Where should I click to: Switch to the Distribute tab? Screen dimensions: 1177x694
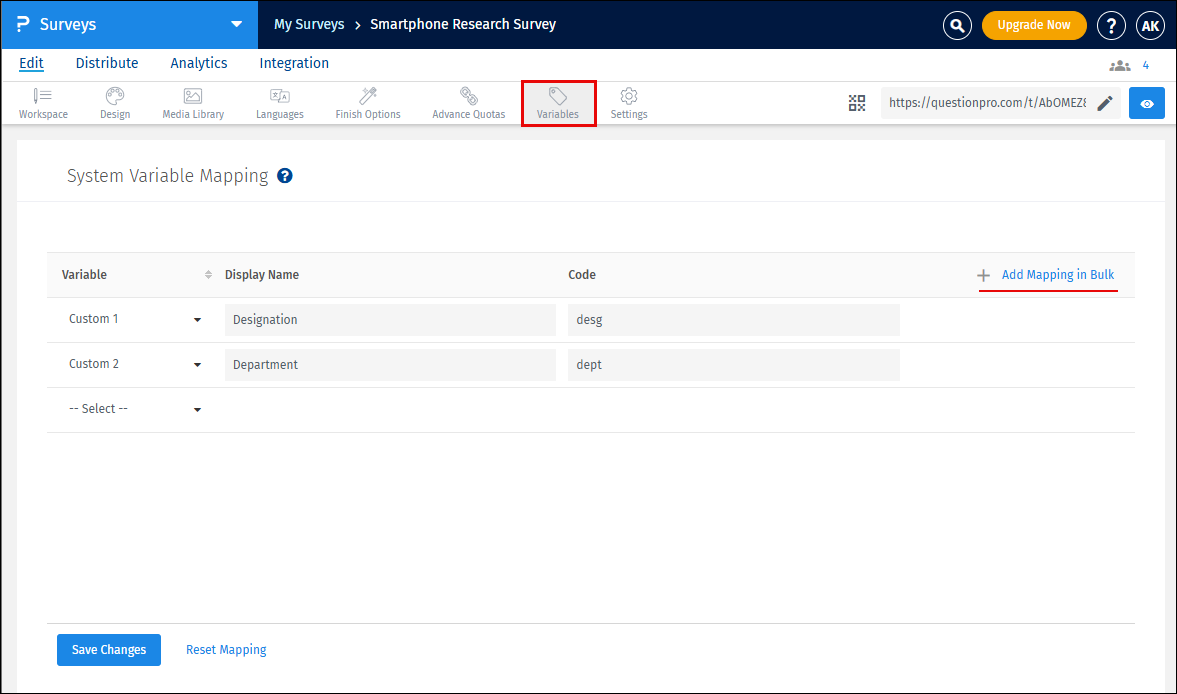(107, 63)
